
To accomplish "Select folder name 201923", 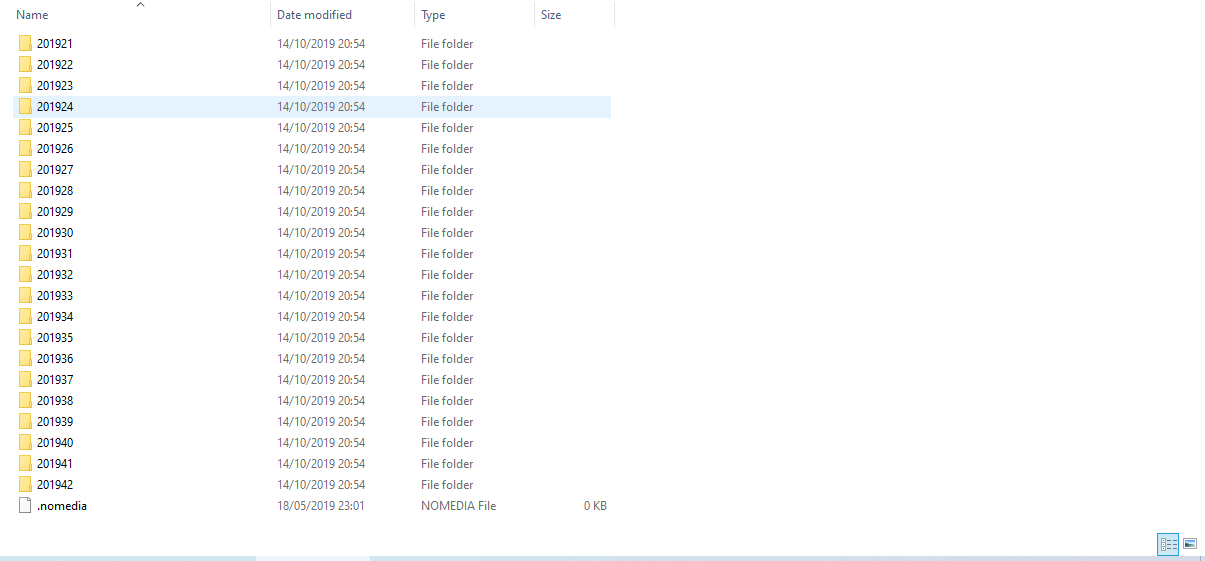I will coord(55,86).
